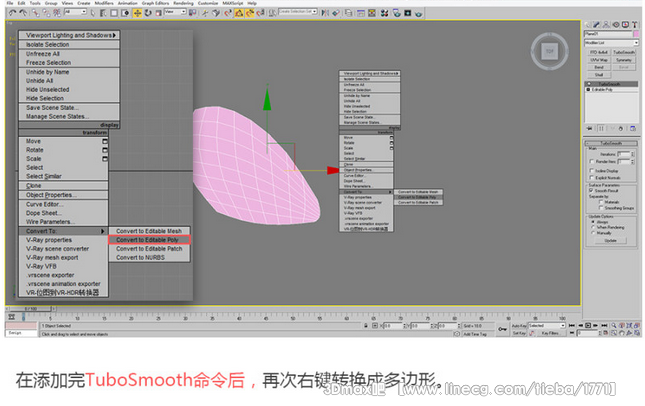
Task: Click the selection lock toggle in status bar
Action: click(366, 325)
